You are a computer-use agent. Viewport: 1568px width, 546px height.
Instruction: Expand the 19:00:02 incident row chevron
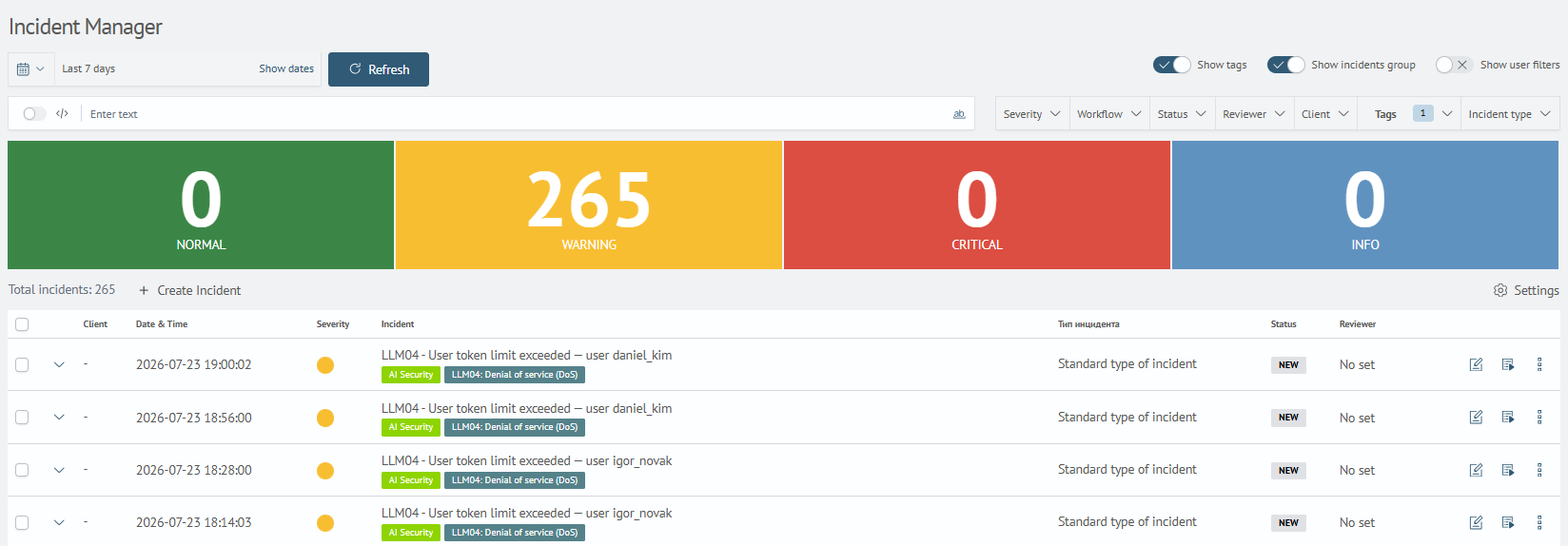[x=59, y=364]
